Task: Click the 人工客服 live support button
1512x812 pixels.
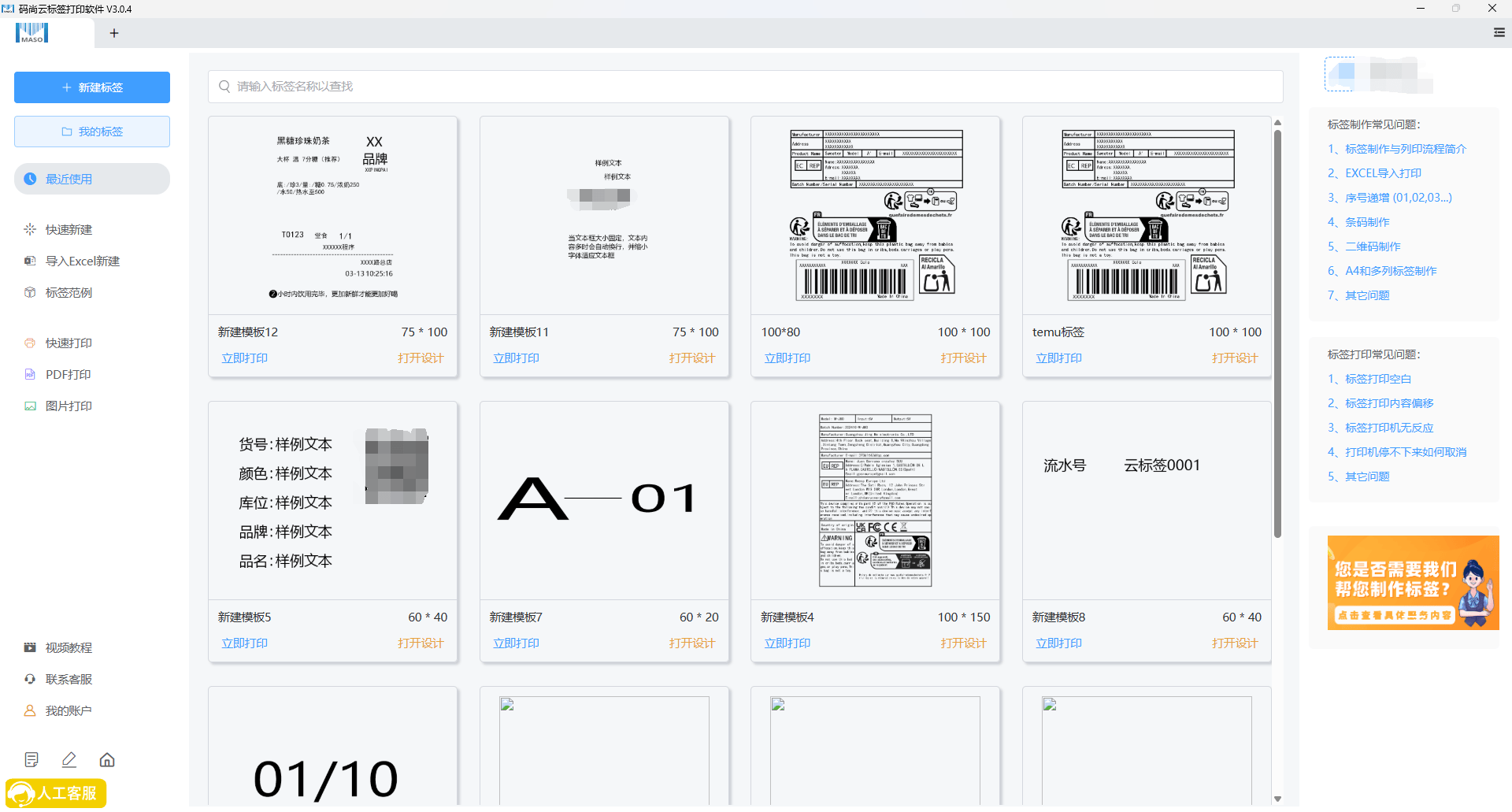Action: click(54, 793)
